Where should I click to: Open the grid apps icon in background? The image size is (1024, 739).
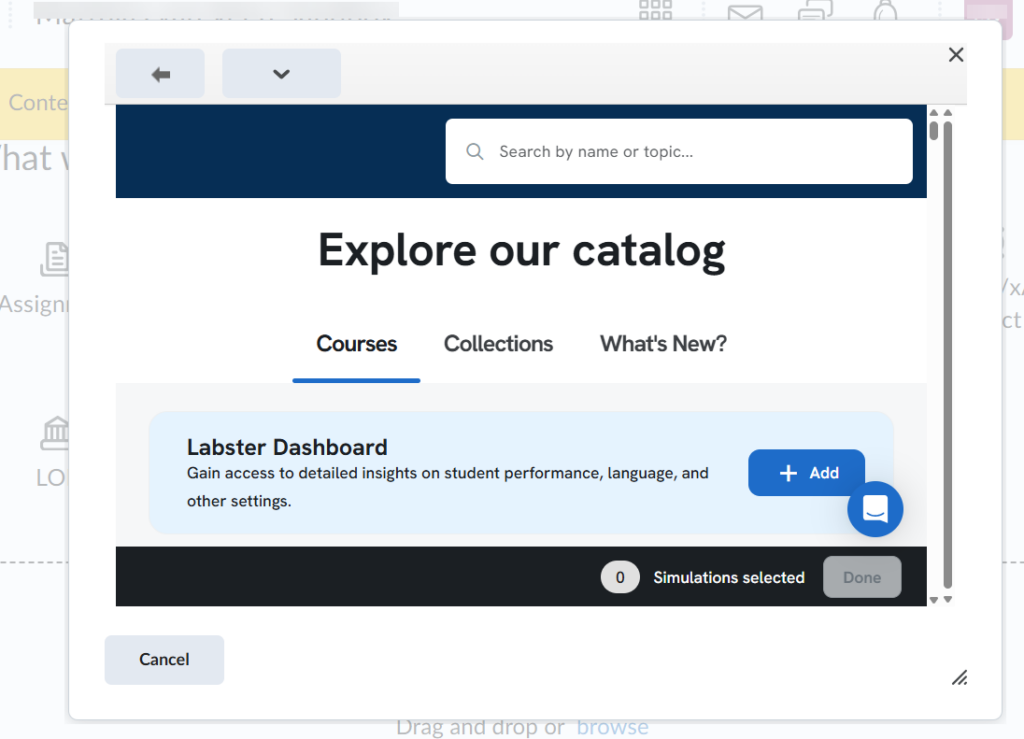tap(656, 10)
